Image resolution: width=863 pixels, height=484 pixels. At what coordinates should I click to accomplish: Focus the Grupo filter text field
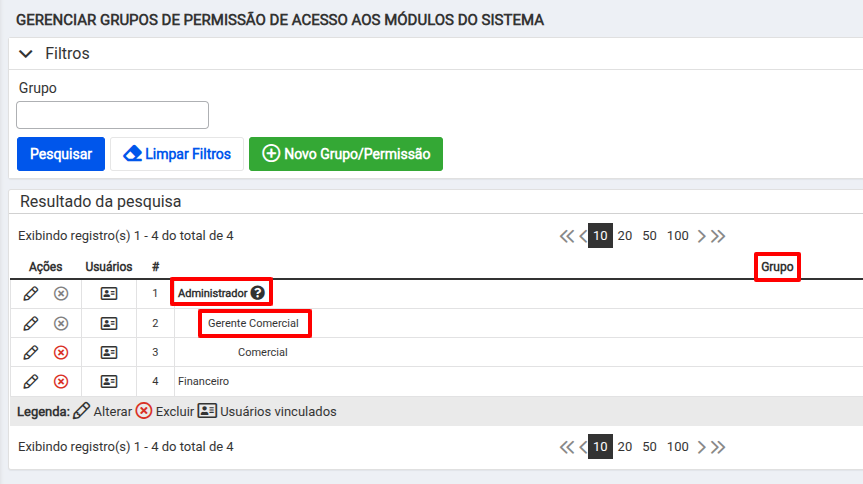(112, 115)
